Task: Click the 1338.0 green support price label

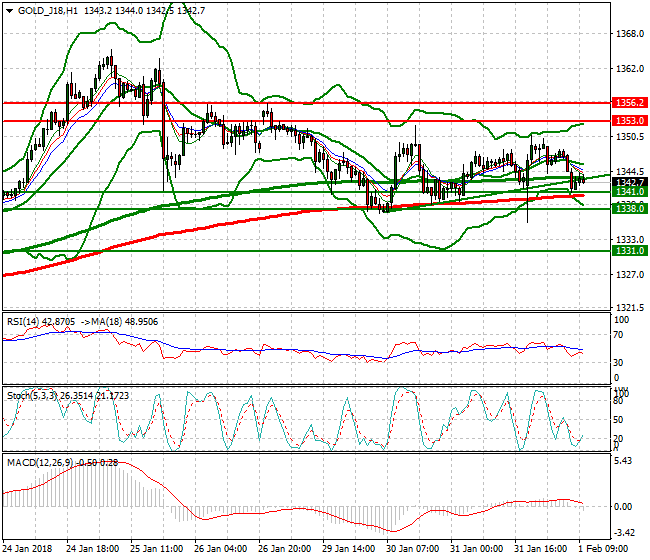Action: coord(630,208)
